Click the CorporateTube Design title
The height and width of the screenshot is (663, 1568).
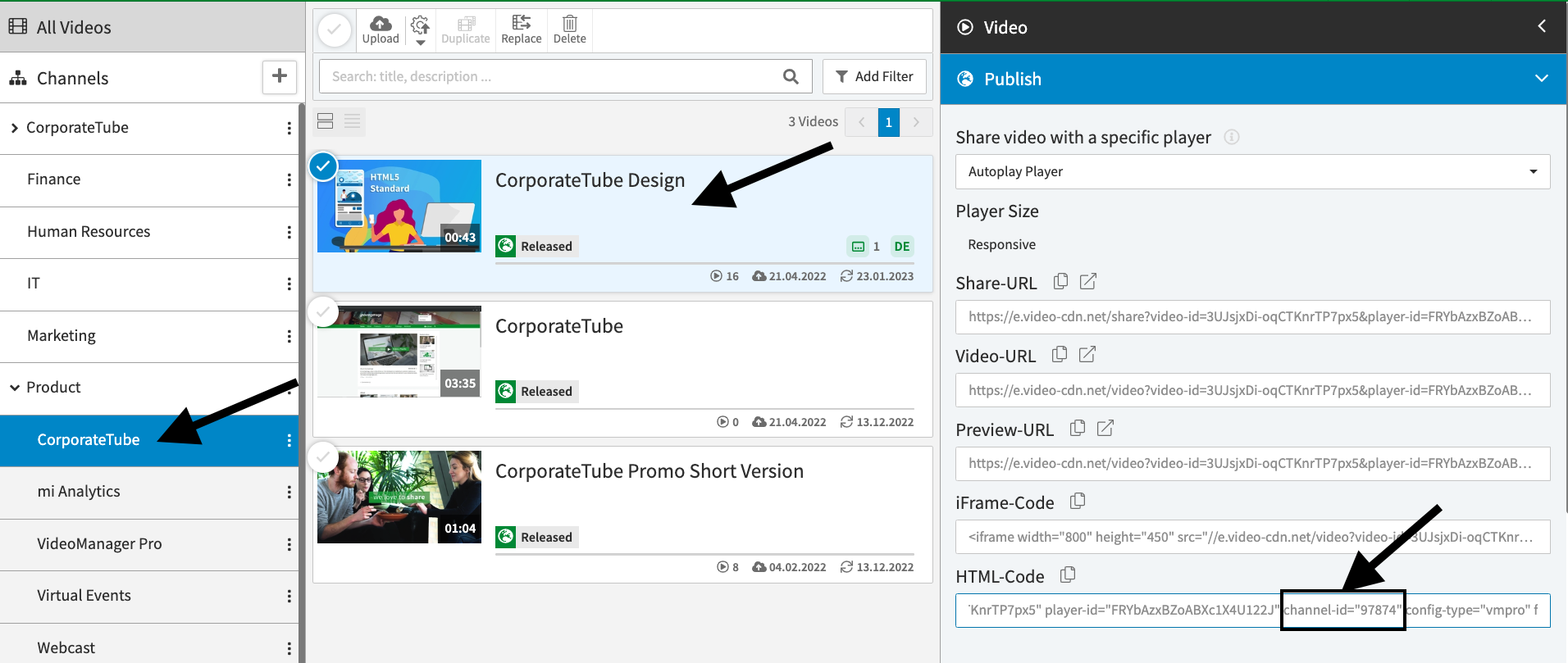point(590,180)
